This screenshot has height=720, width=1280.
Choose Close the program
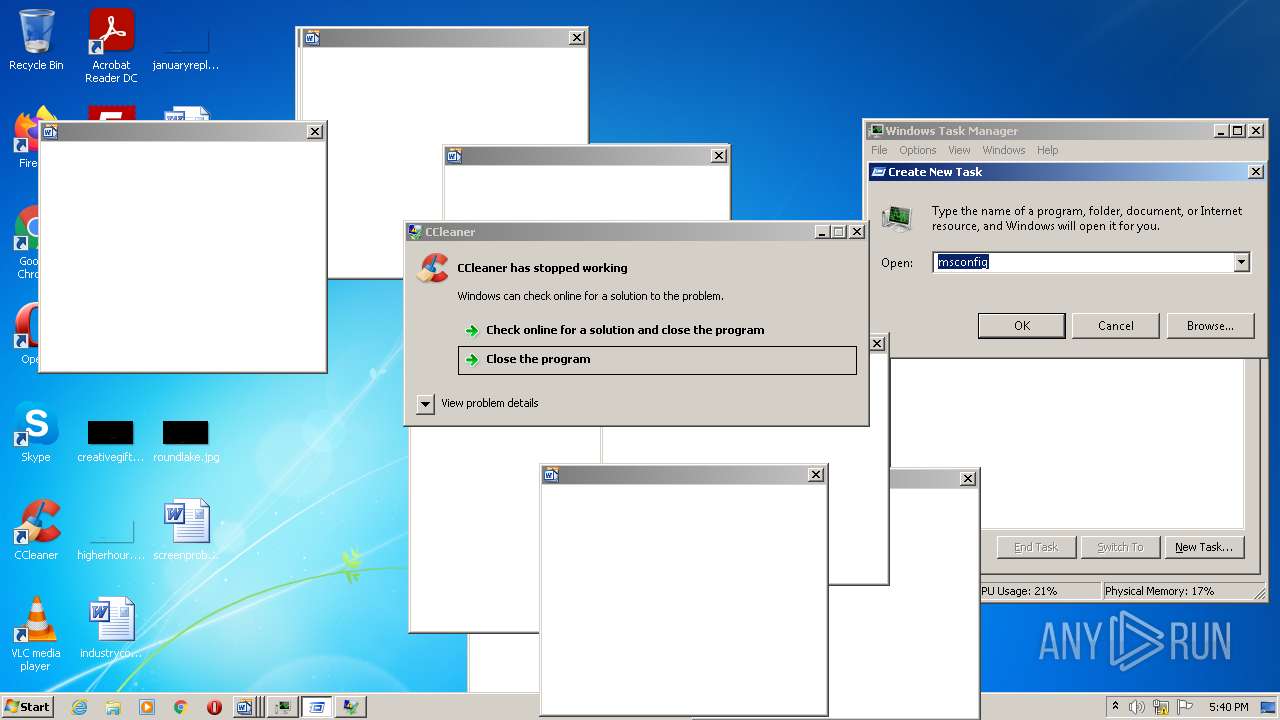point(657,360)
